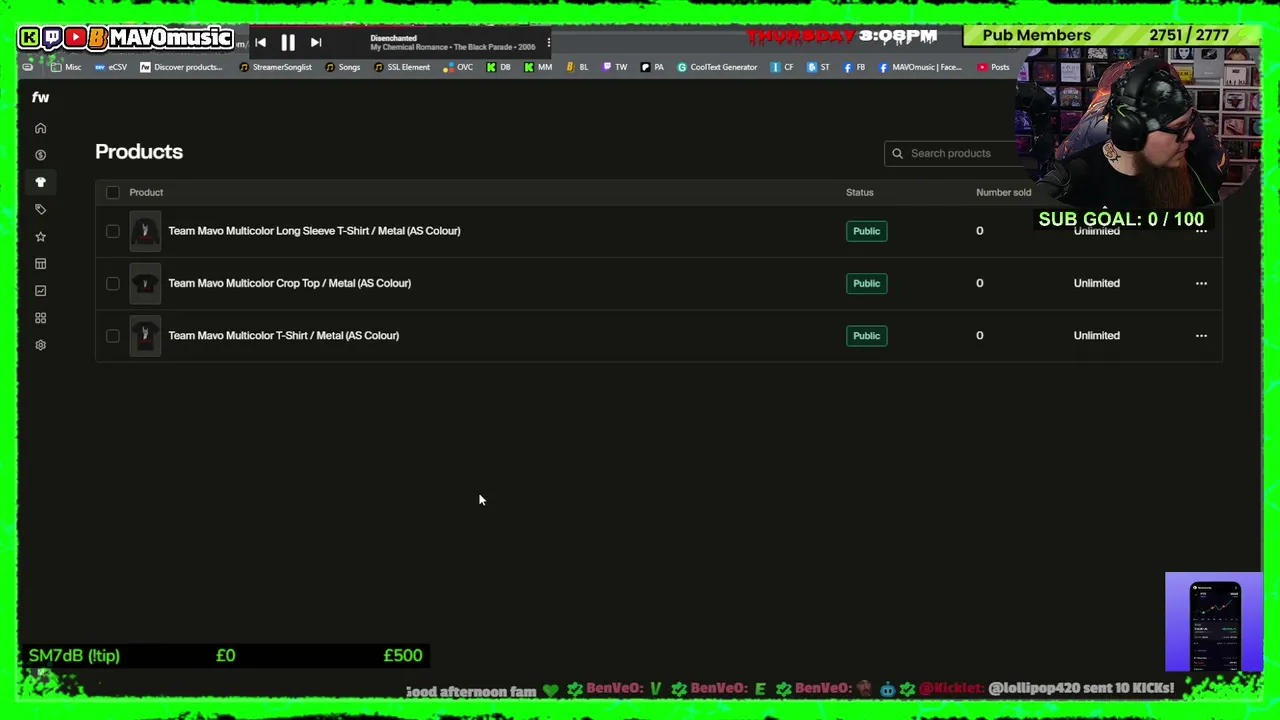The width and height of the screenshot is (1280, 720).
Task: Sort by the Number sold column header
Action: point(1003,192)
